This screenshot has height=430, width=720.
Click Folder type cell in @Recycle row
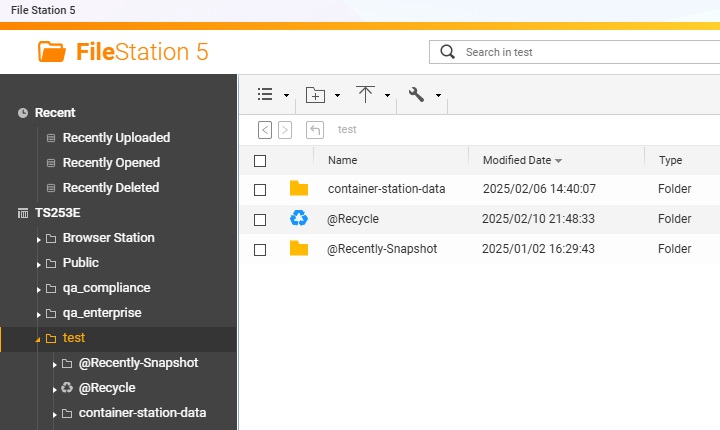(675, 219)
